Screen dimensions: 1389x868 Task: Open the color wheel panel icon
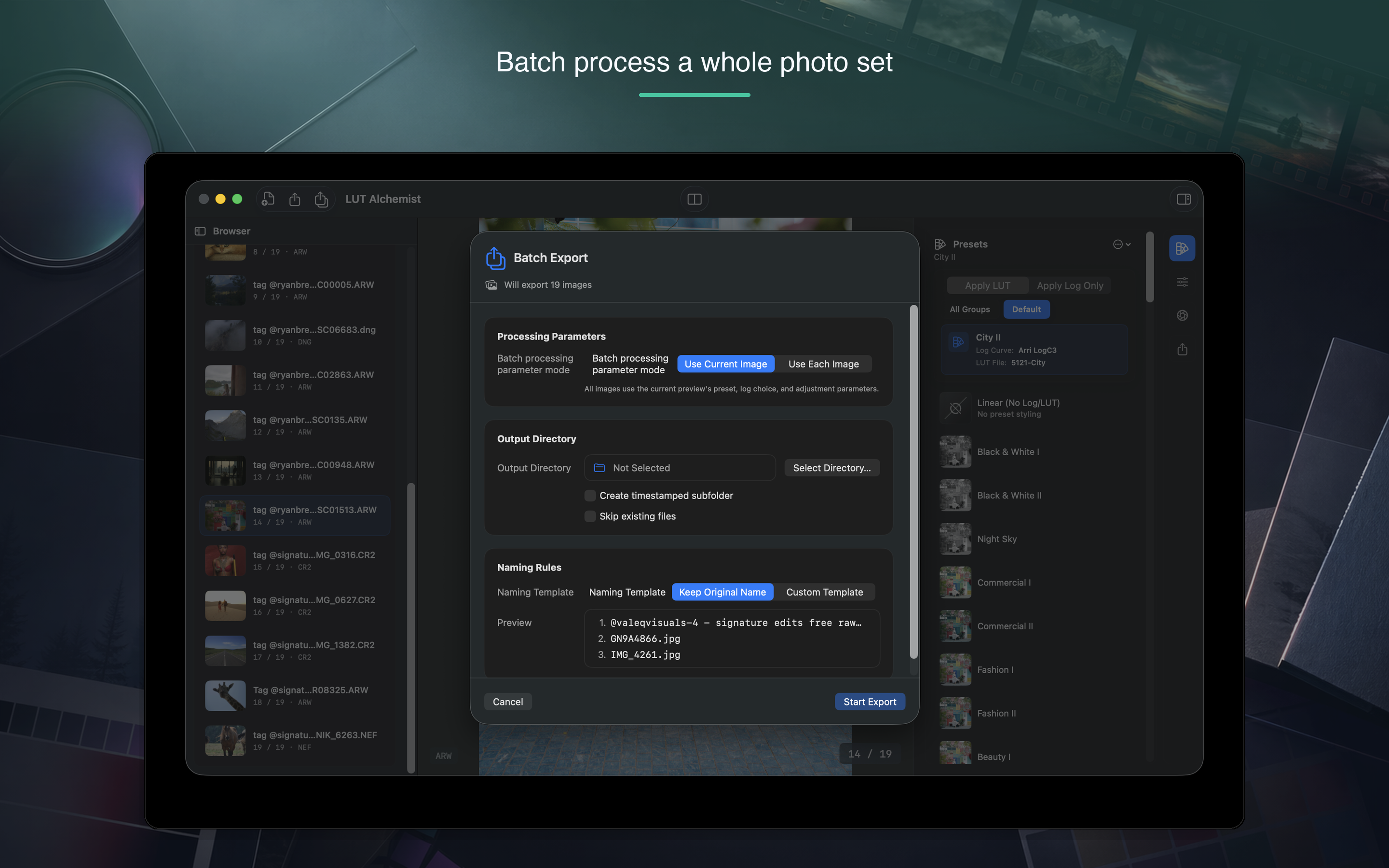pyautogui.click(x=1182, y=315)
